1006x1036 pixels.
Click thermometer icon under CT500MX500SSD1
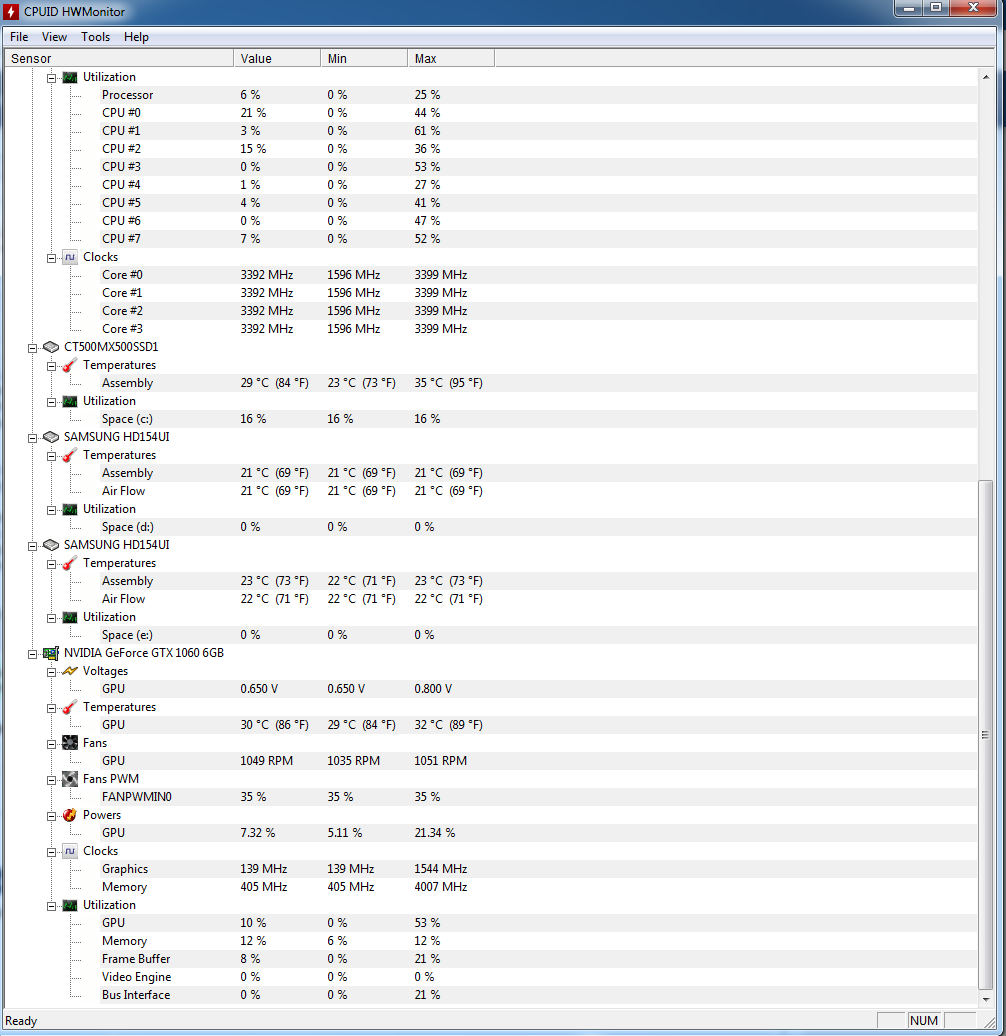pyautogui.click(x=70, y=365)
